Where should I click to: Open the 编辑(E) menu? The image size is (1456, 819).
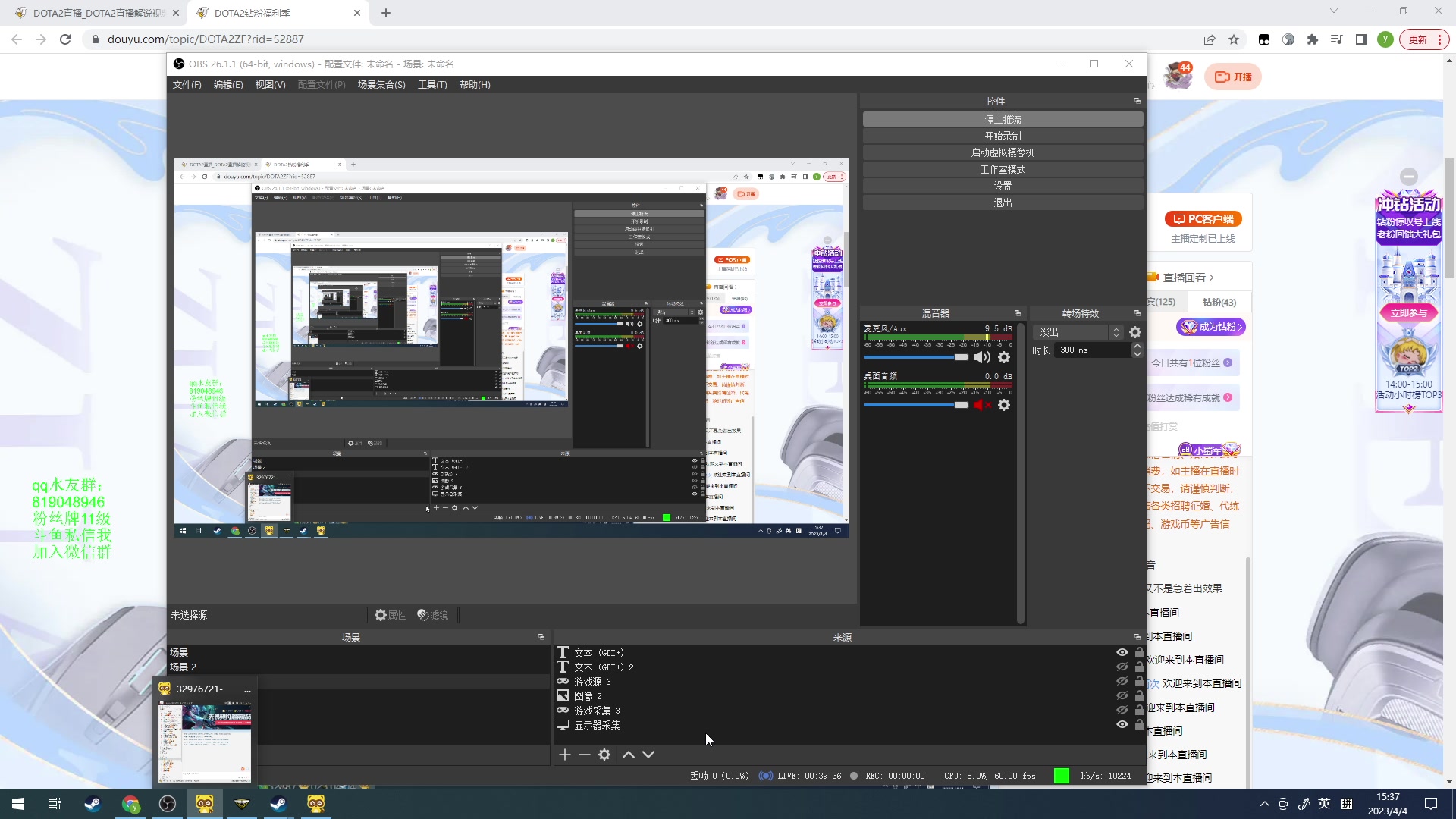tap(228, 85)
